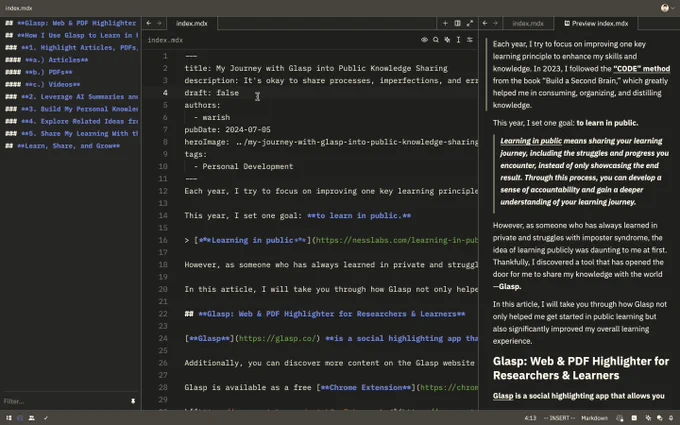This screenshot has height=425, width=680.
Task: Click the outline Filter input field
Action: click(x=65, y=401)
